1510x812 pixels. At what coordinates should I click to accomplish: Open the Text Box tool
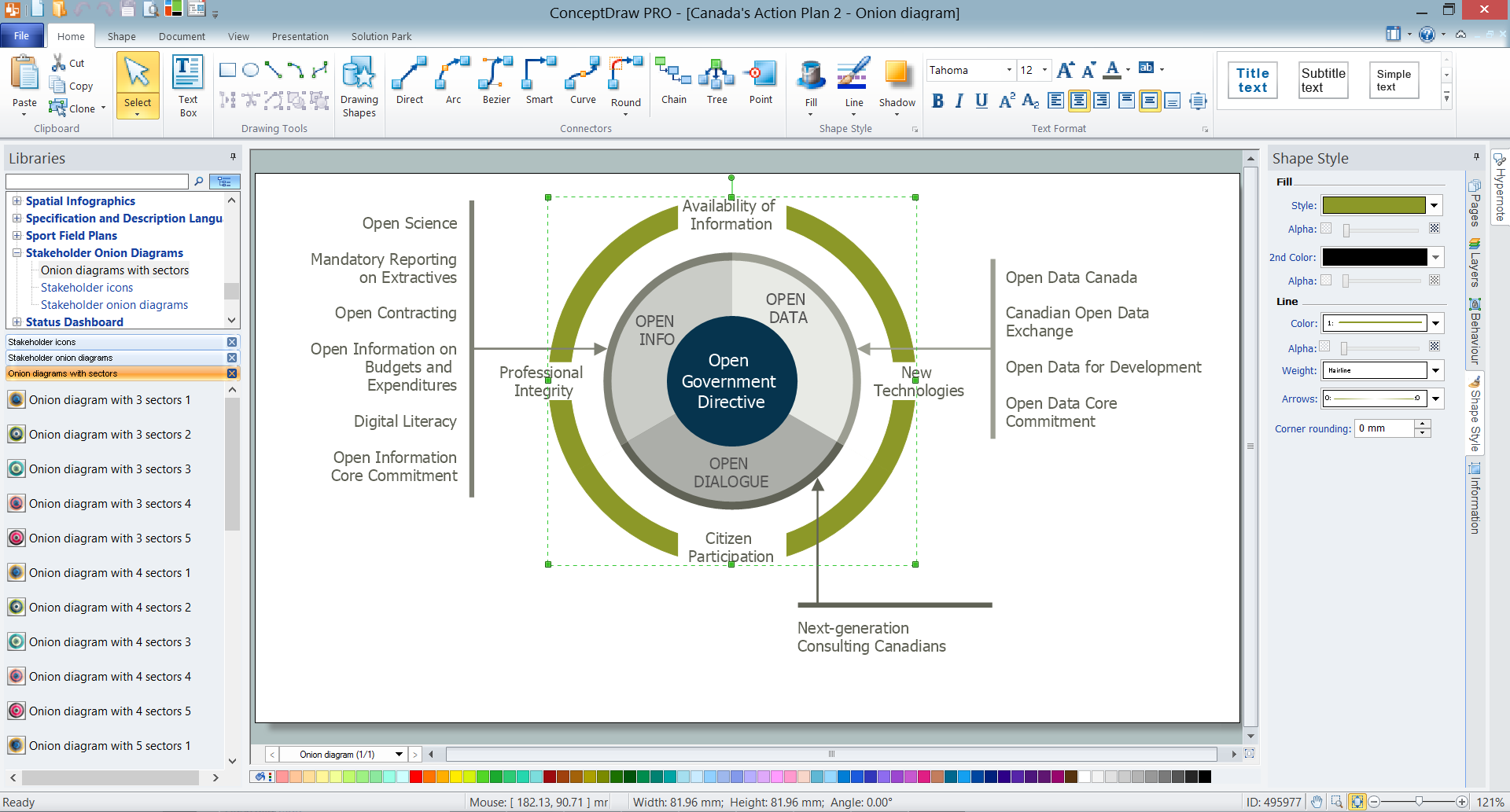[188, 86]
